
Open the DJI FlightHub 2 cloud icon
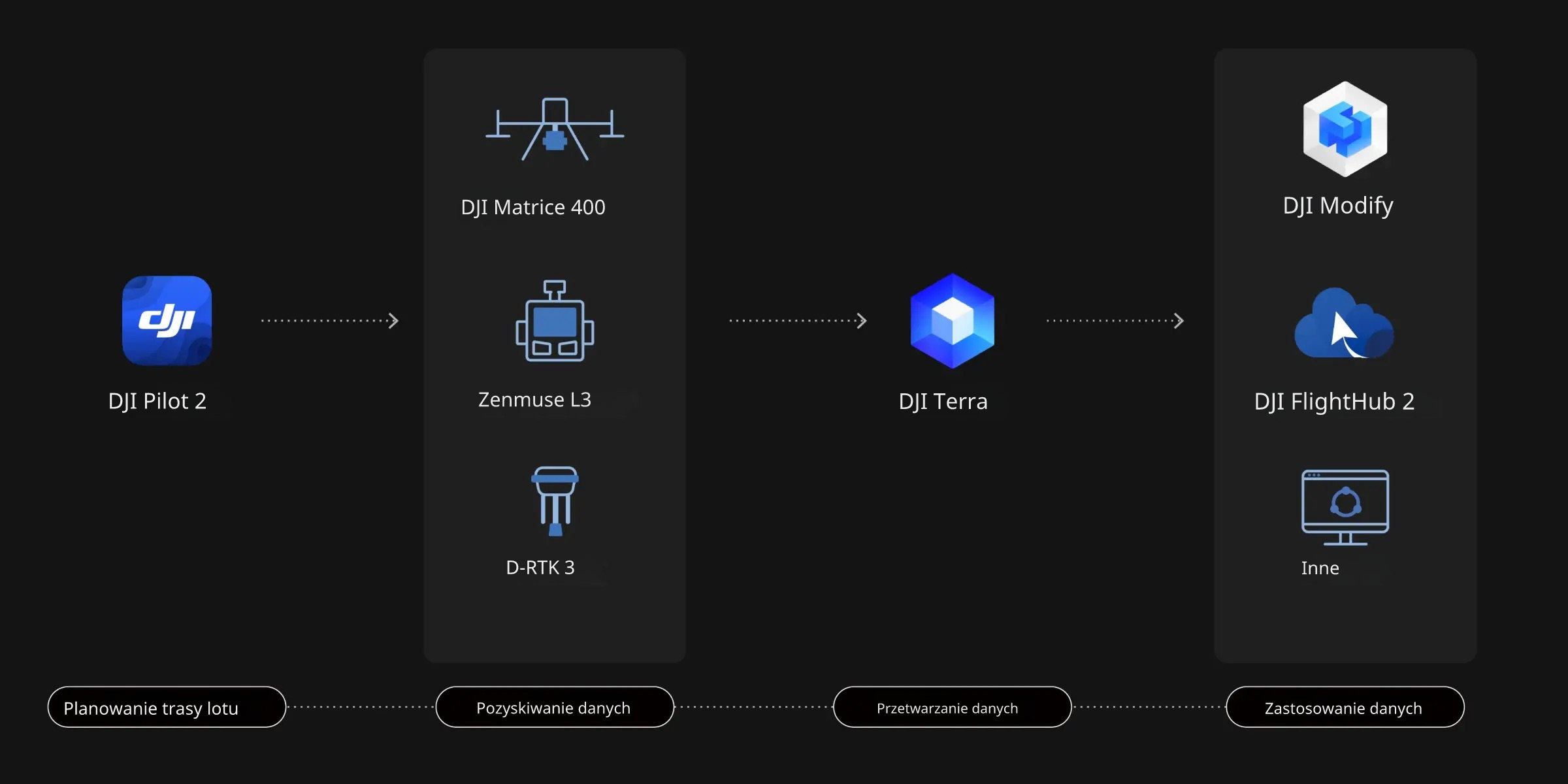[1344, 324]
